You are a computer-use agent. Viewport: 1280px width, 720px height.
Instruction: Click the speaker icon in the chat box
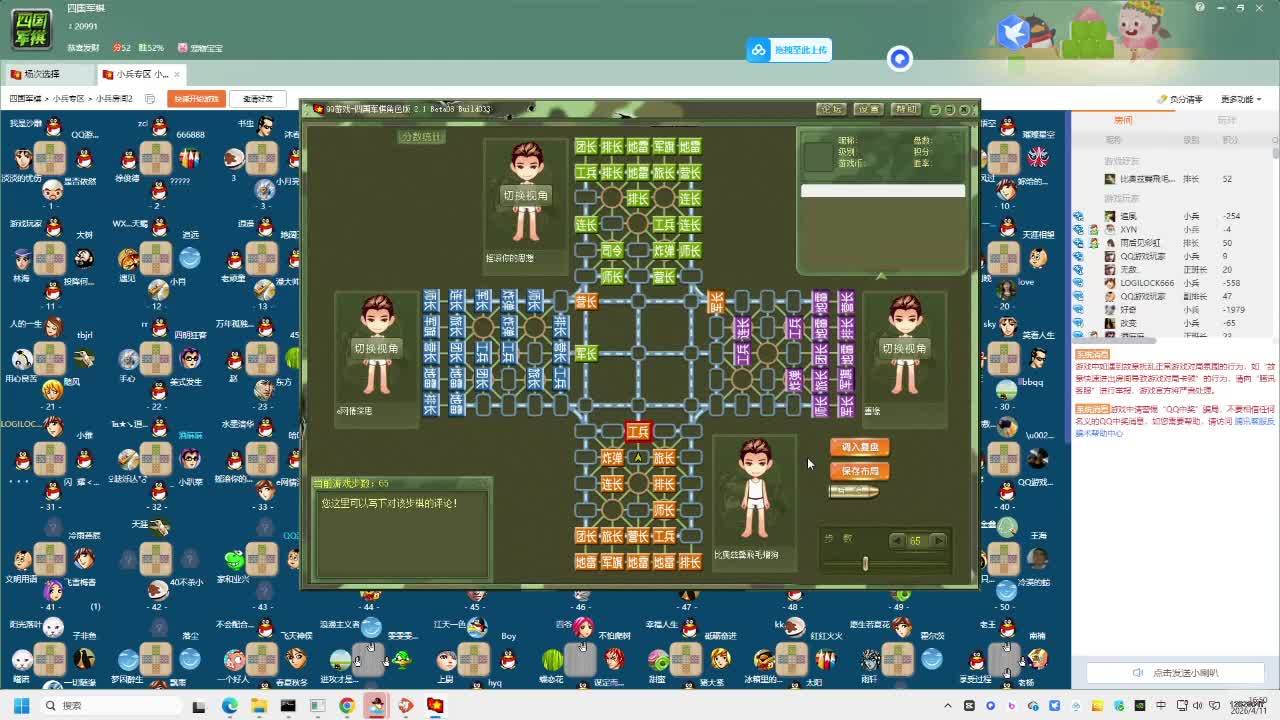1137,673
